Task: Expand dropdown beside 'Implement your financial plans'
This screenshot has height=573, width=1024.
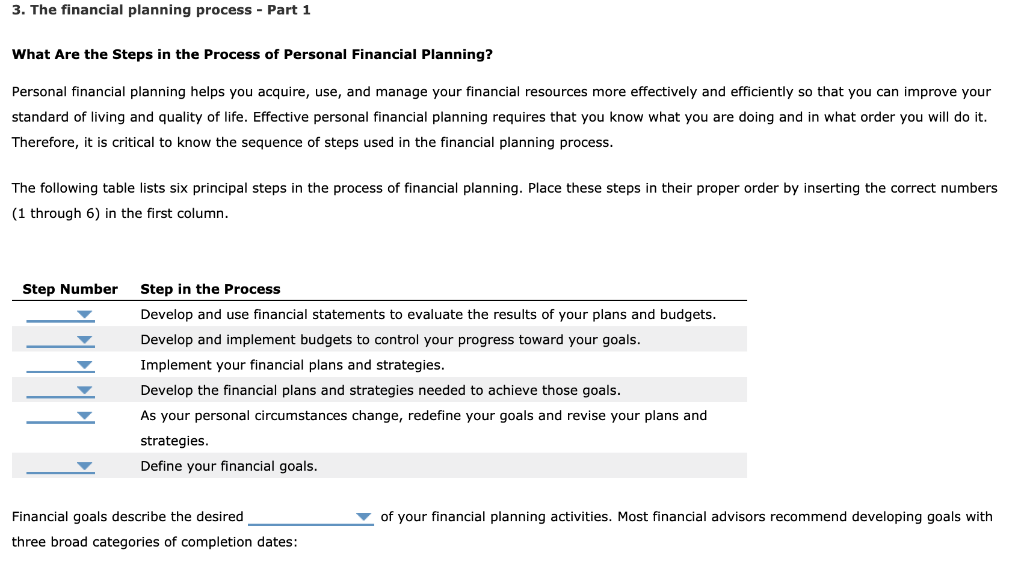Action: (60, 365)
